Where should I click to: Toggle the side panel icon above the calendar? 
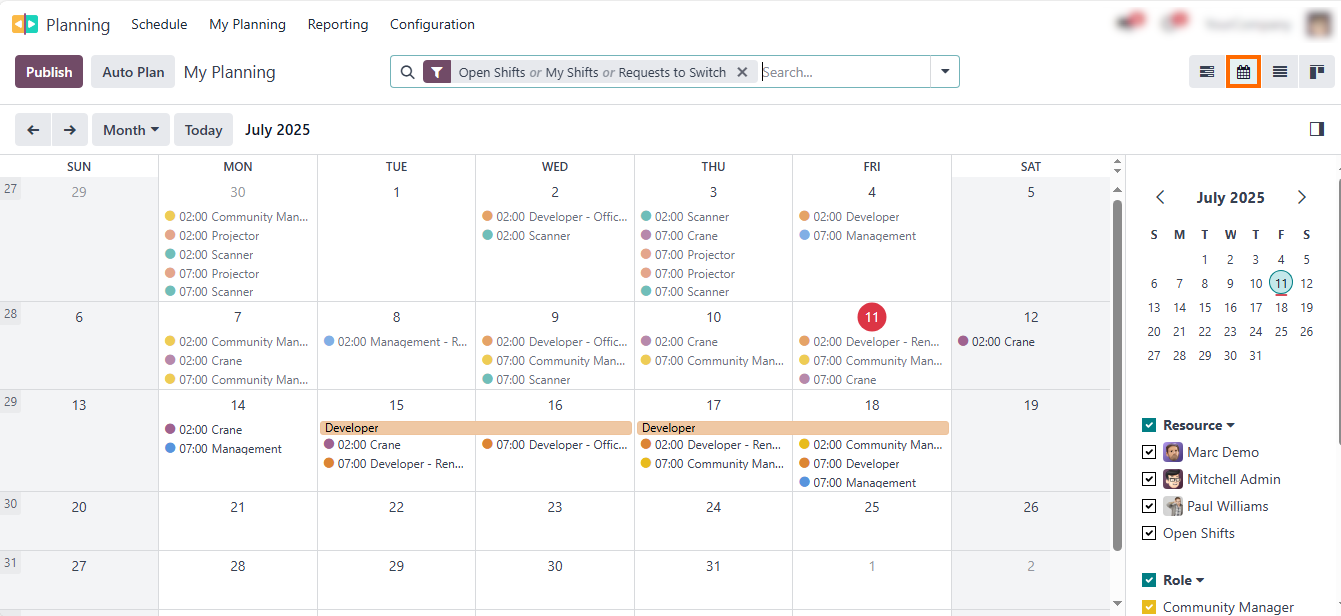tap(1317, 129)
